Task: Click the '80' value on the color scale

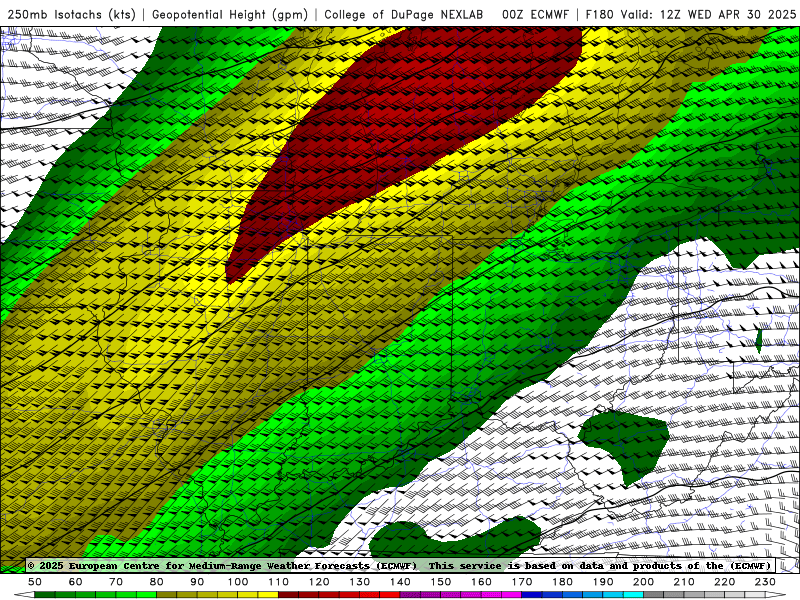Action: [157, 582]
